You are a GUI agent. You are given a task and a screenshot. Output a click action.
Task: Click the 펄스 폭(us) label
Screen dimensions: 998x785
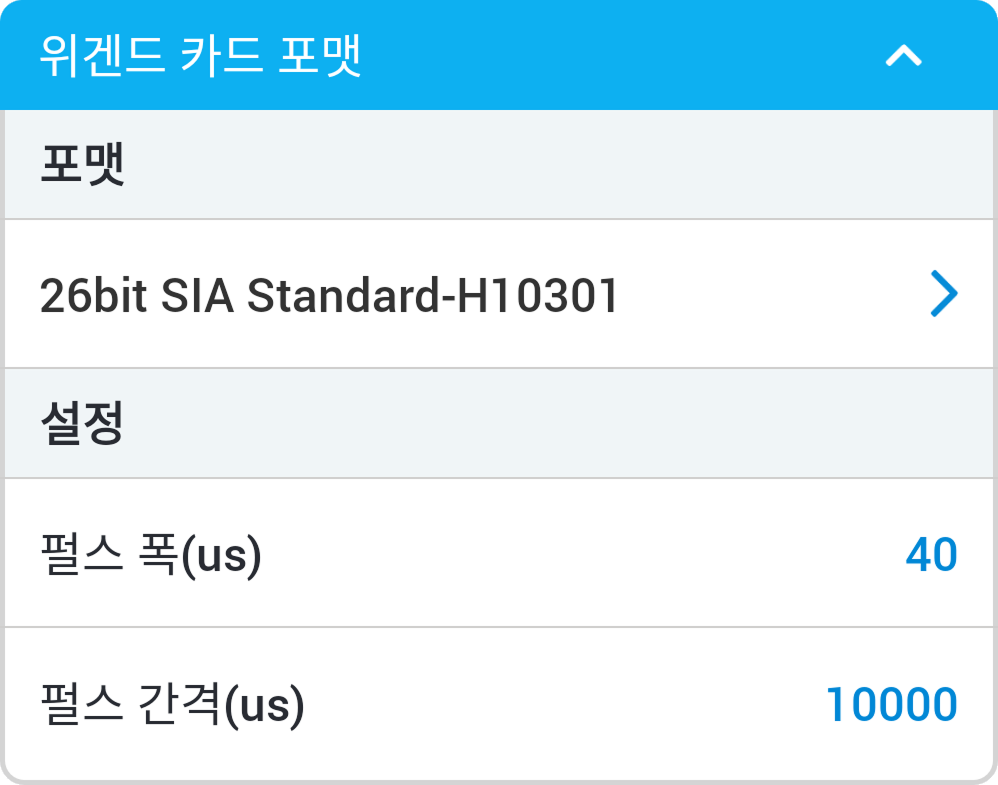click(x=150, y=555)
